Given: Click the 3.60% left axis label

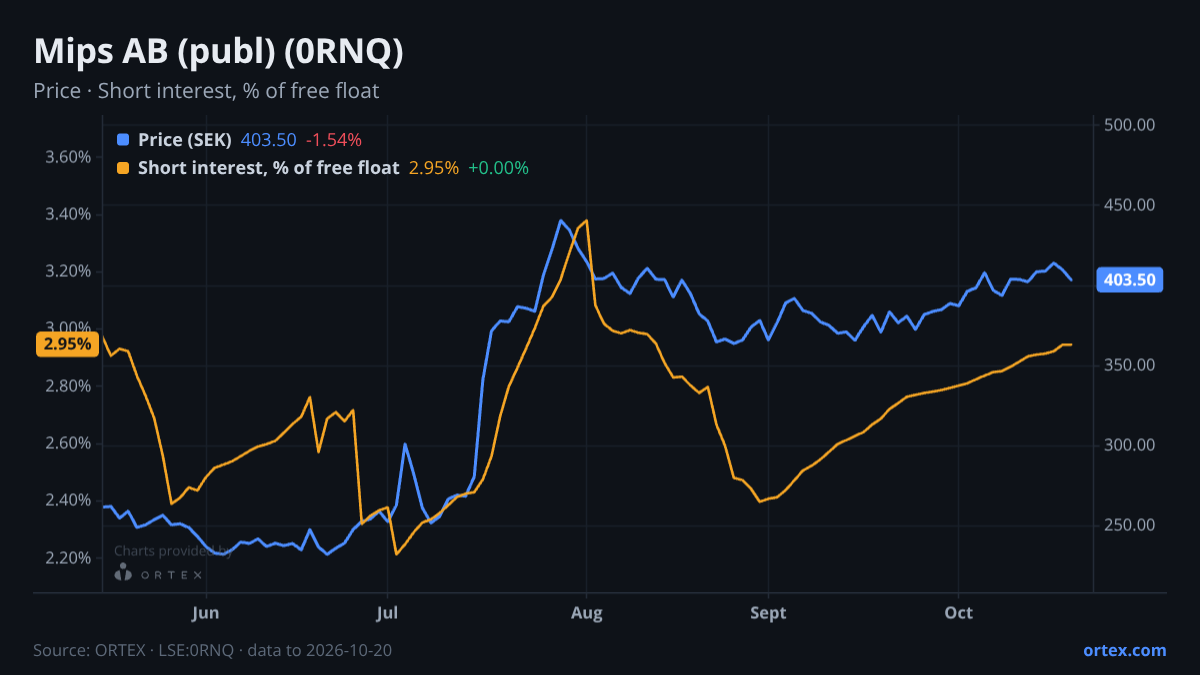Looking at the screenshot, I should 68,157.
